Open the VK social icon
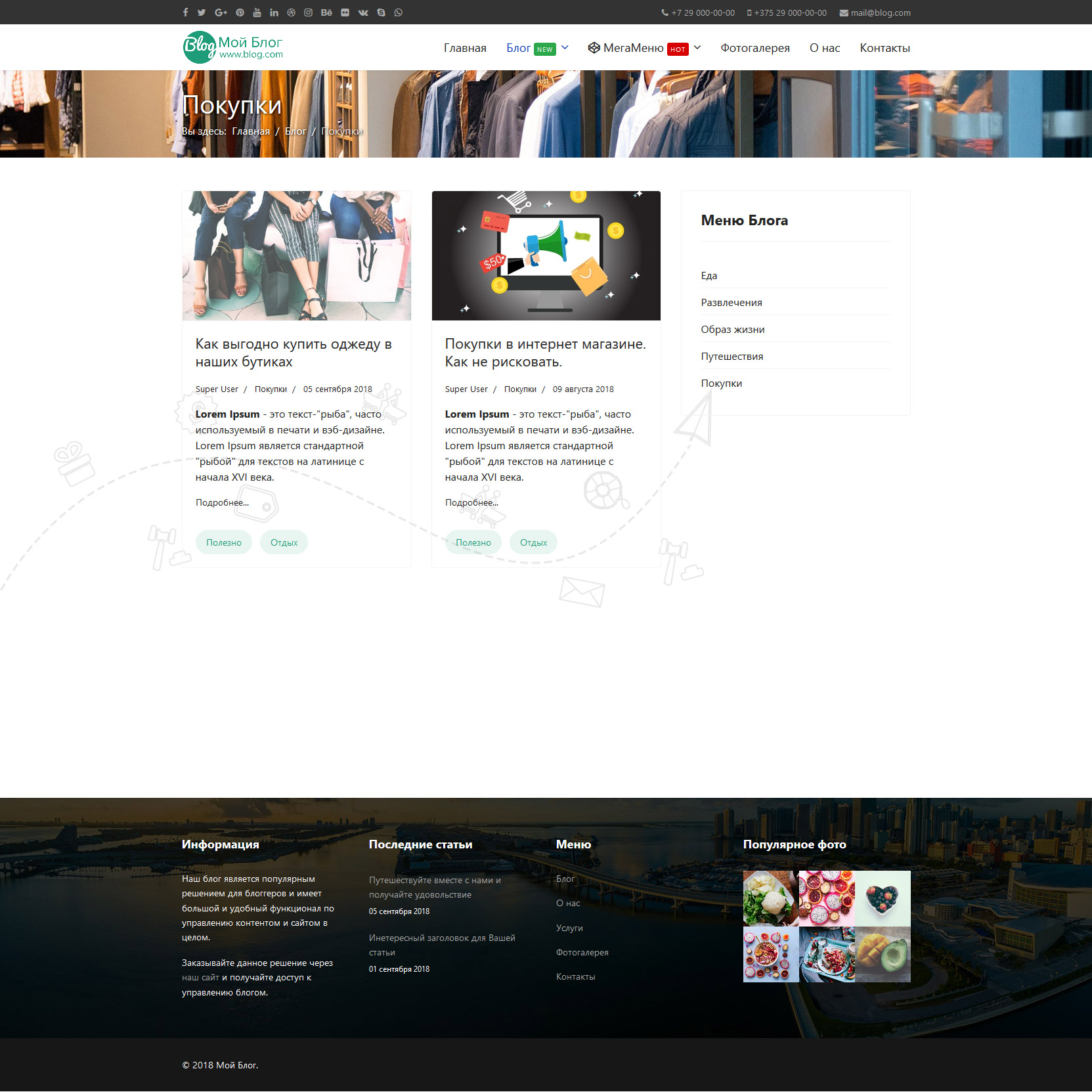This screenshot has height=1092, width=1092. point(363,12)
